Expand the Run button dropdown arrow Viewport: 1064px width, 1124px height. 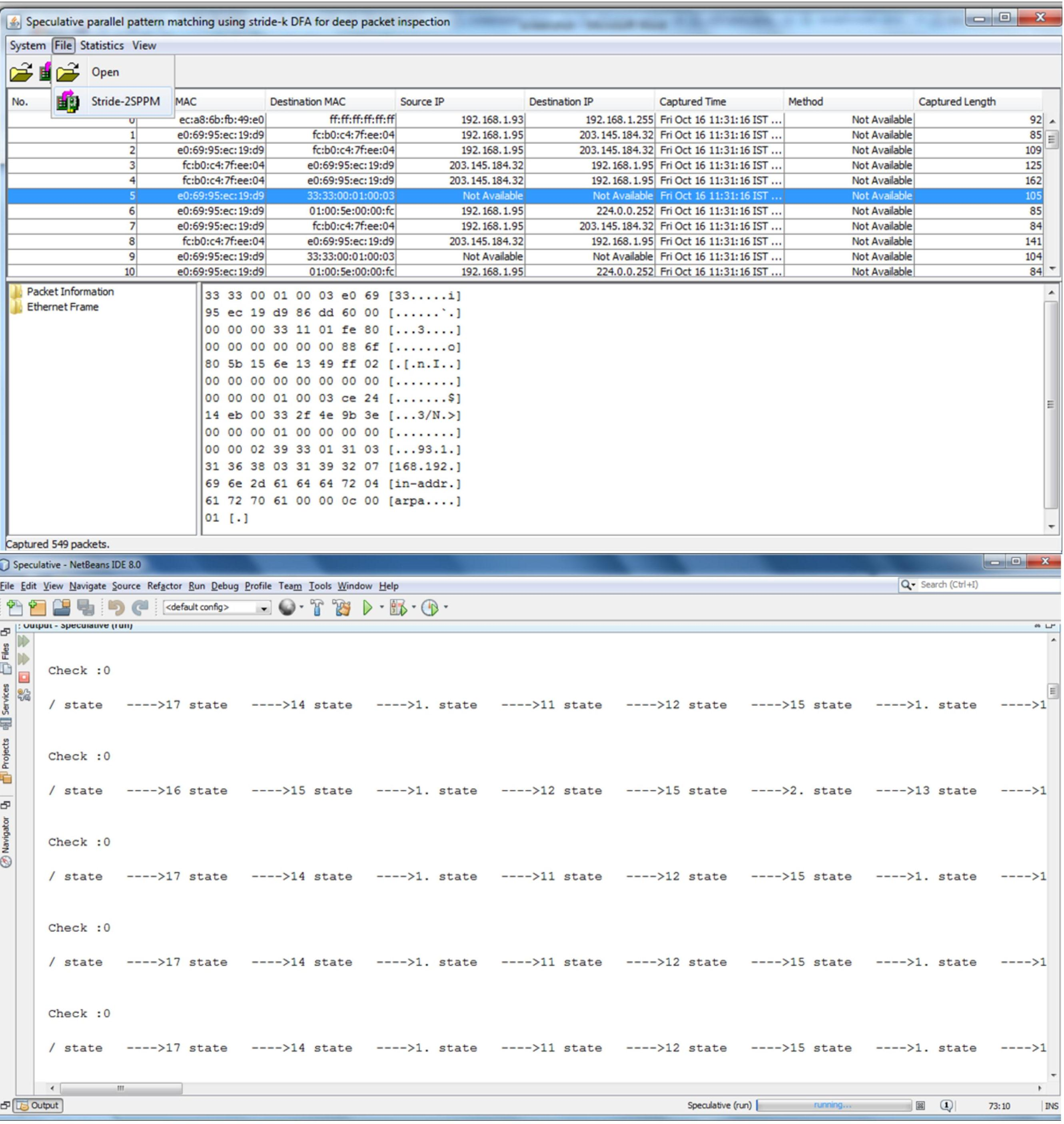point(382,607)
